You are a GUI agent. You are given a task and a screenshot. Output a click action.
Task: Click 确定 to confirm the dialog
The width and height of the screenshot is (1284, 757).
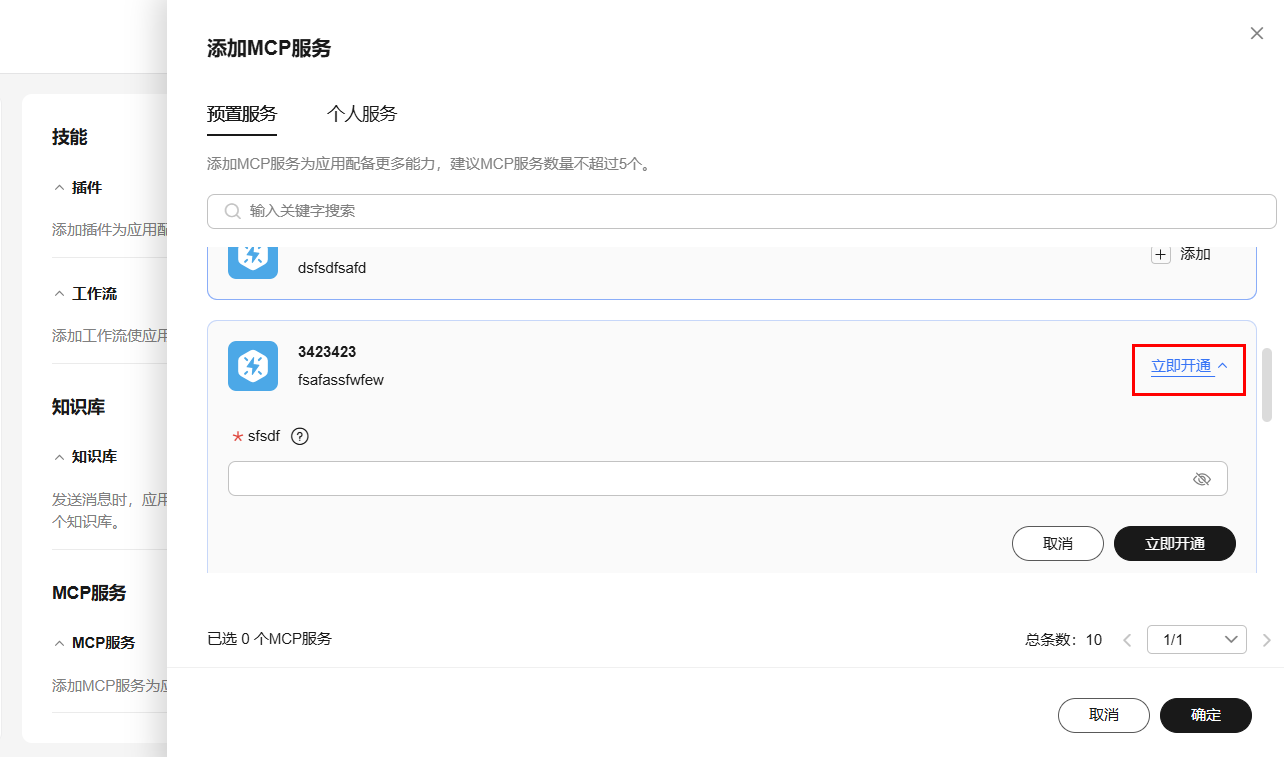coord(1205,715)
